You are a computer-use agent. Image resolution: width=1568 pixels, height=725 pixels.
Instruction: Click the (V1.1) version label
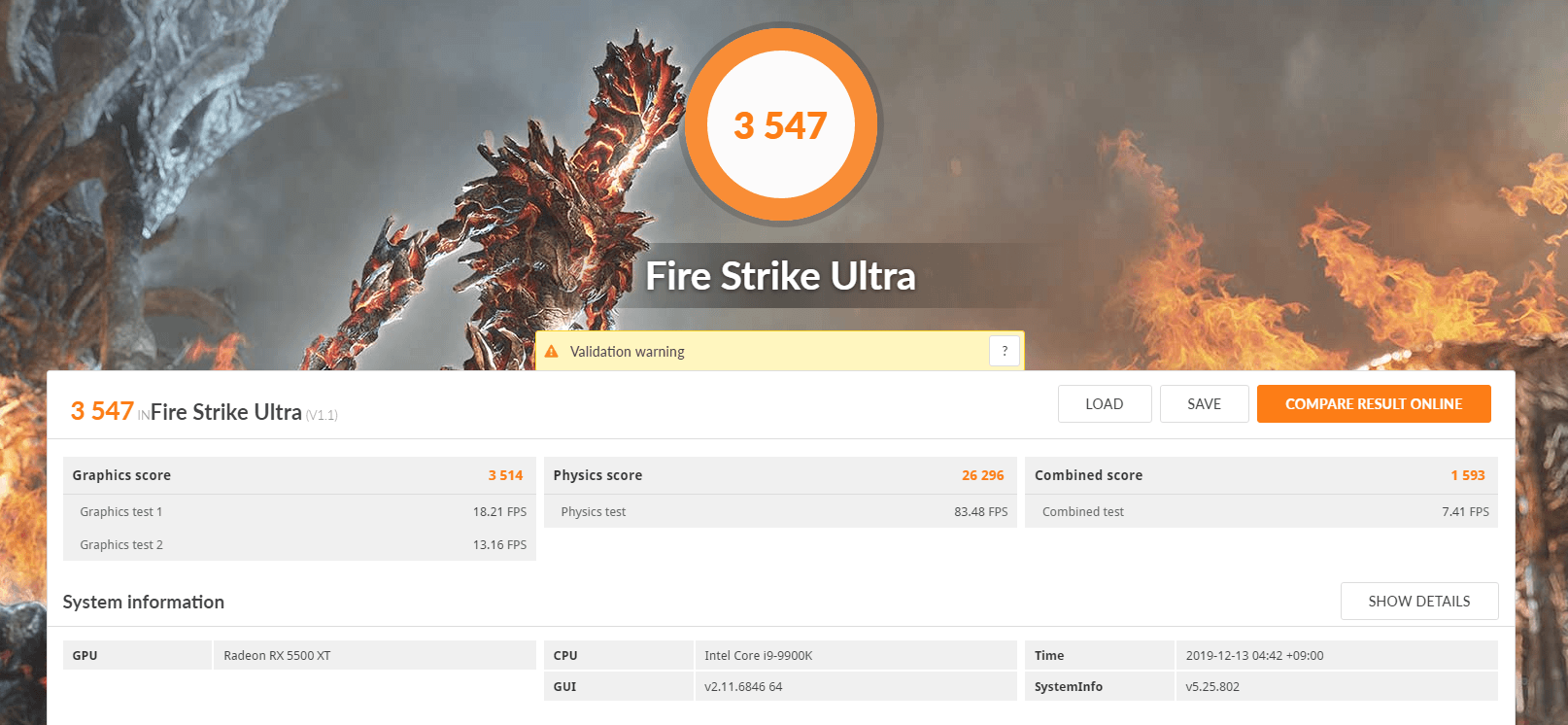click(x=322, y=415)
